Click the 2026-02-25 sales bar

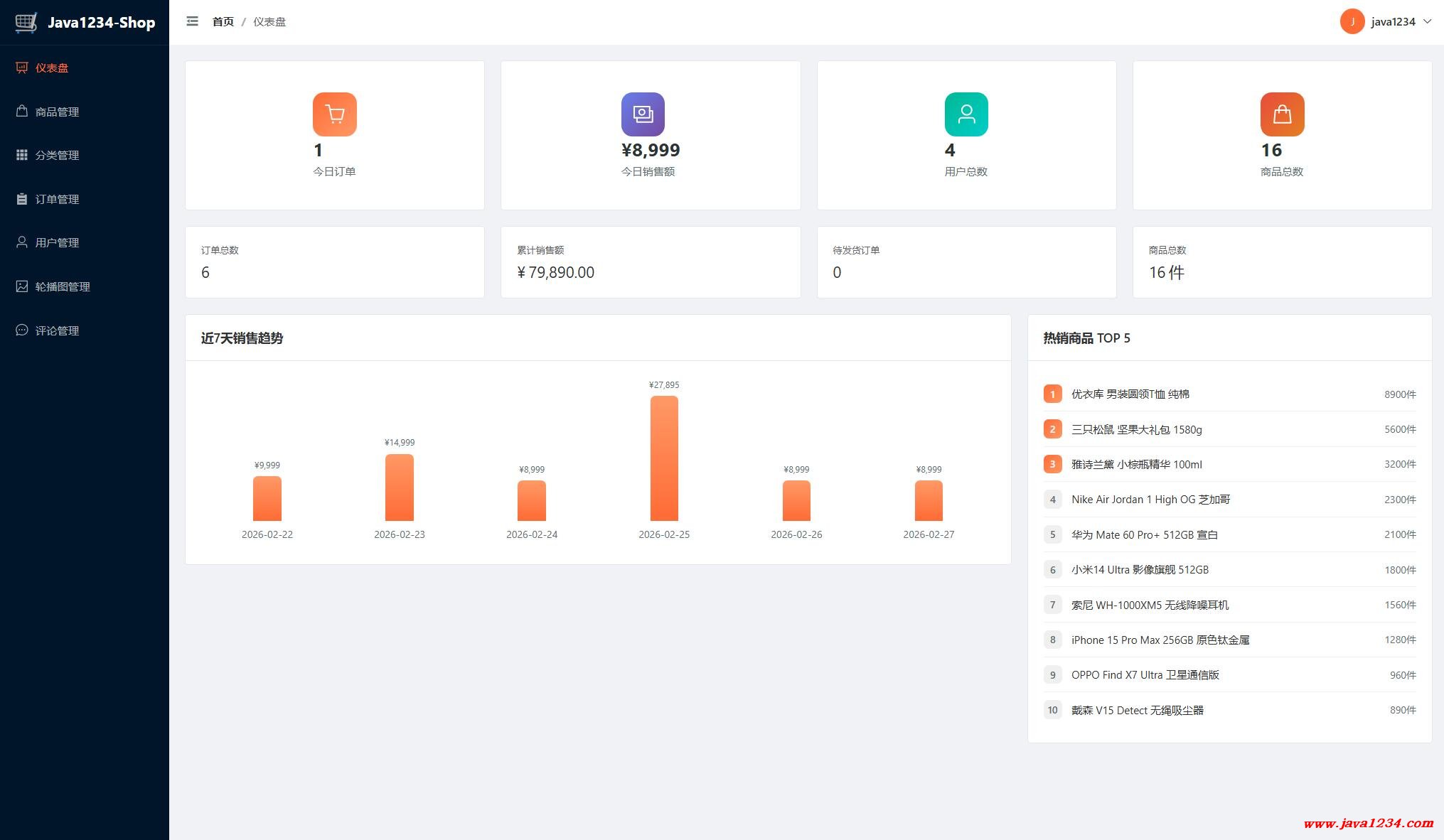click(x=664, y=458)
